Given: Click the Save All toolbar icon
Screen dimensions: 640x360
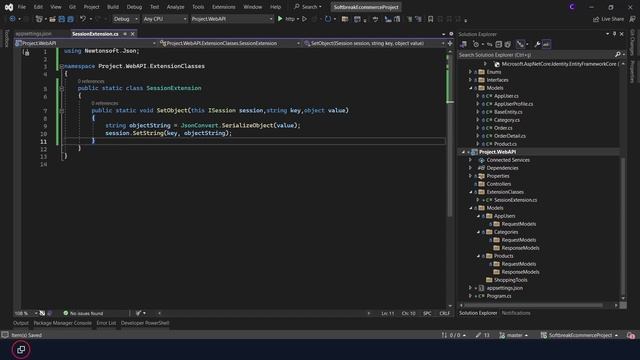Looking at the screenshot, I should pos(71,19).
